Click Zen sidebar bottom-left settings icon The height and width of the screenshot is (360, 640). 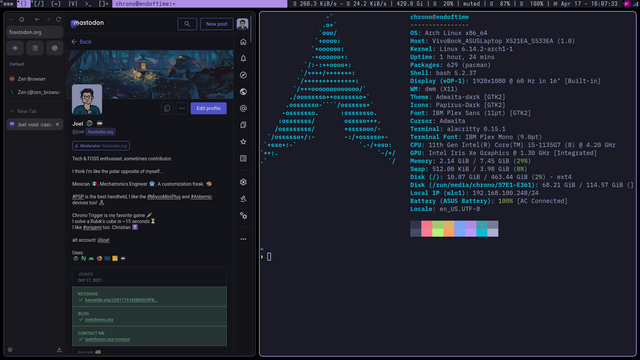click(x=10, y=350)
